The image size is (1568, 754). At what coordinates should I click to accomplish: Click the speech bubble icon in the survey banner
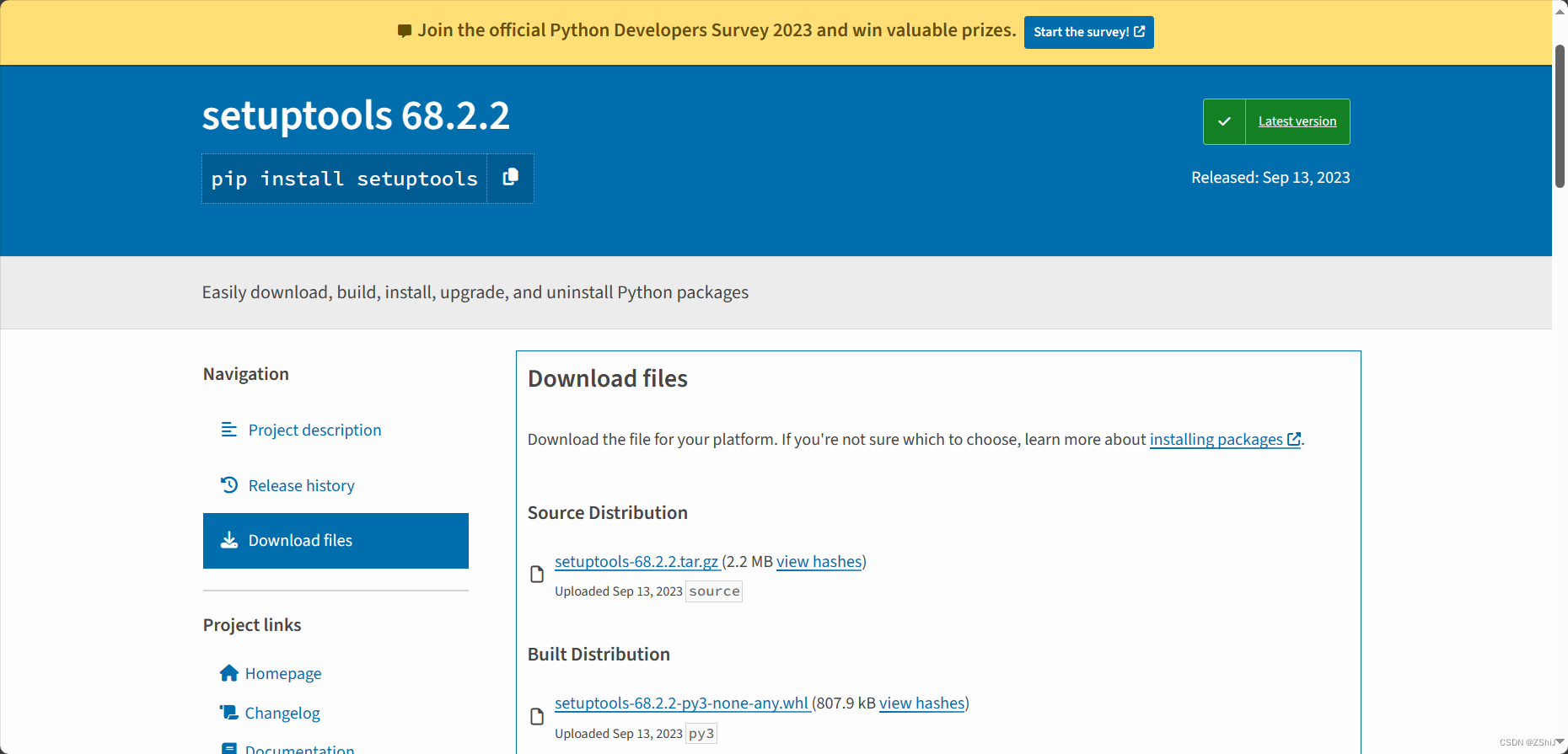coord(405,31)
